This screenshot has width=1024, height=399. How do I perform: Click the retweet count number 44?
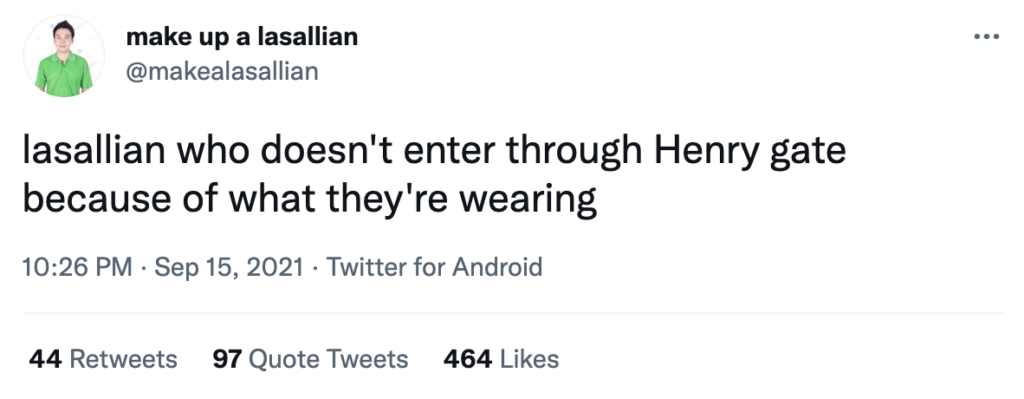pyautogui.click(x=45, y=359)
